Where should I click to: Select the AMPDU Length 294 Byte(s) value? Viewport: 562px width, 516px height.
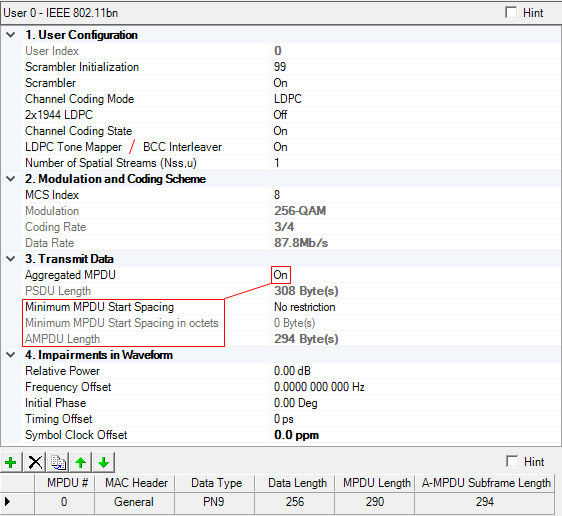click(x=306, y=339)
